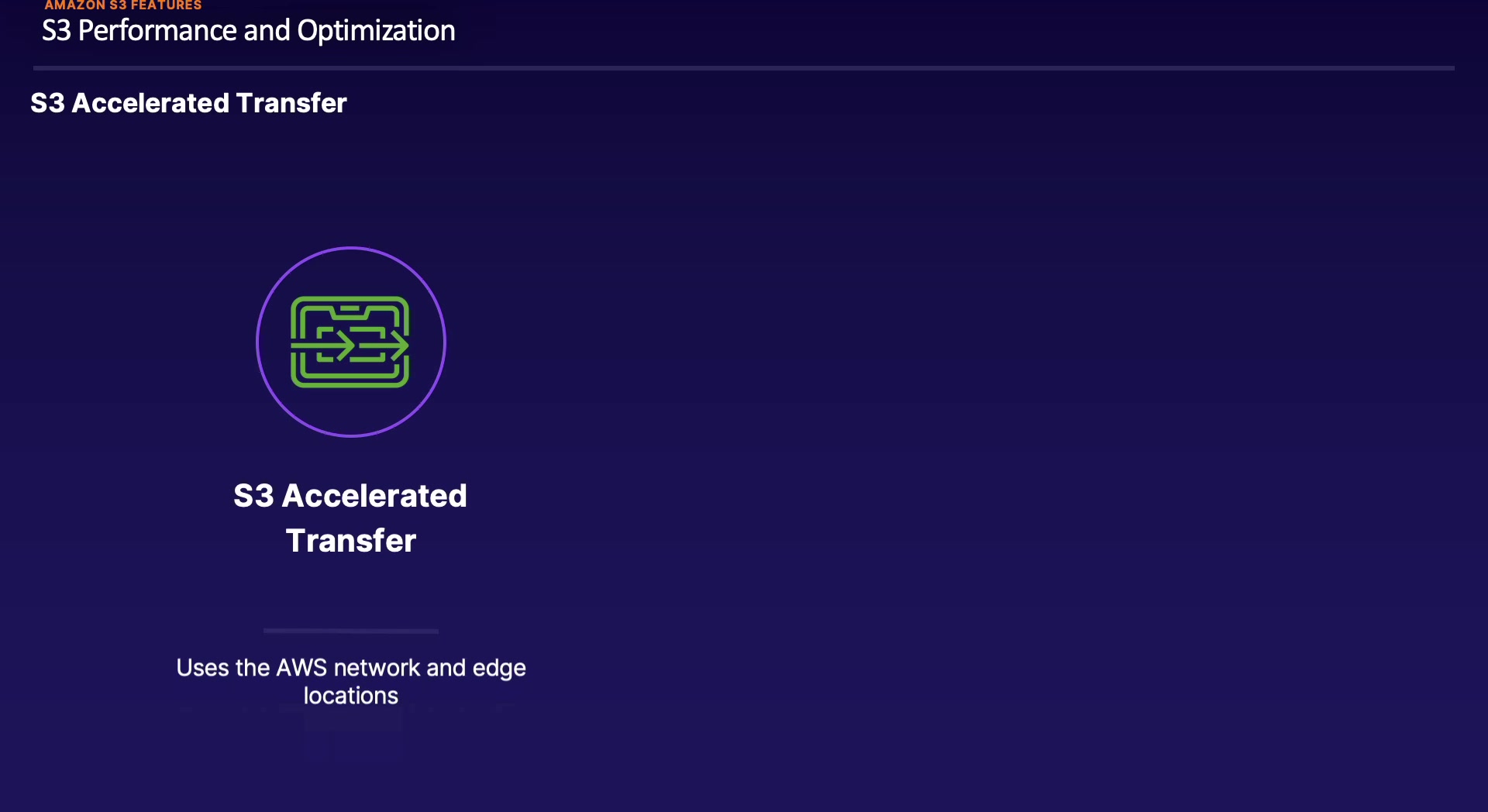Image resolution: width=1488 pixels, height=812 pixels.
Task: Click the long horizontal line under slide title
Action: pyautogui.click(x=744, y=68)
